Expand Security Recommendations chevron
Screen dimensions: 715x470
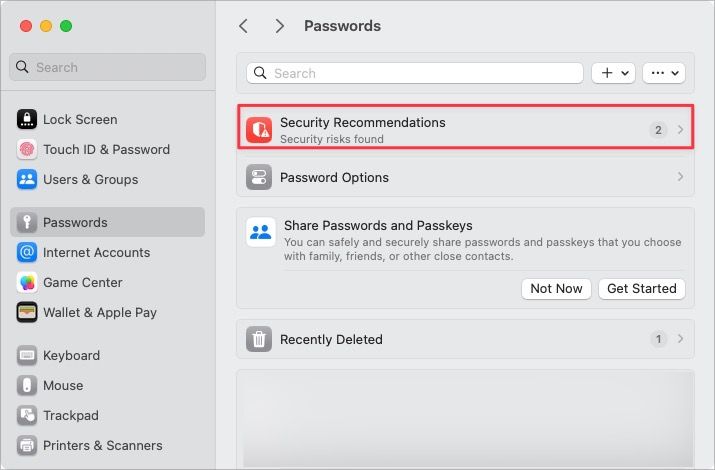(x=680, y=130)
